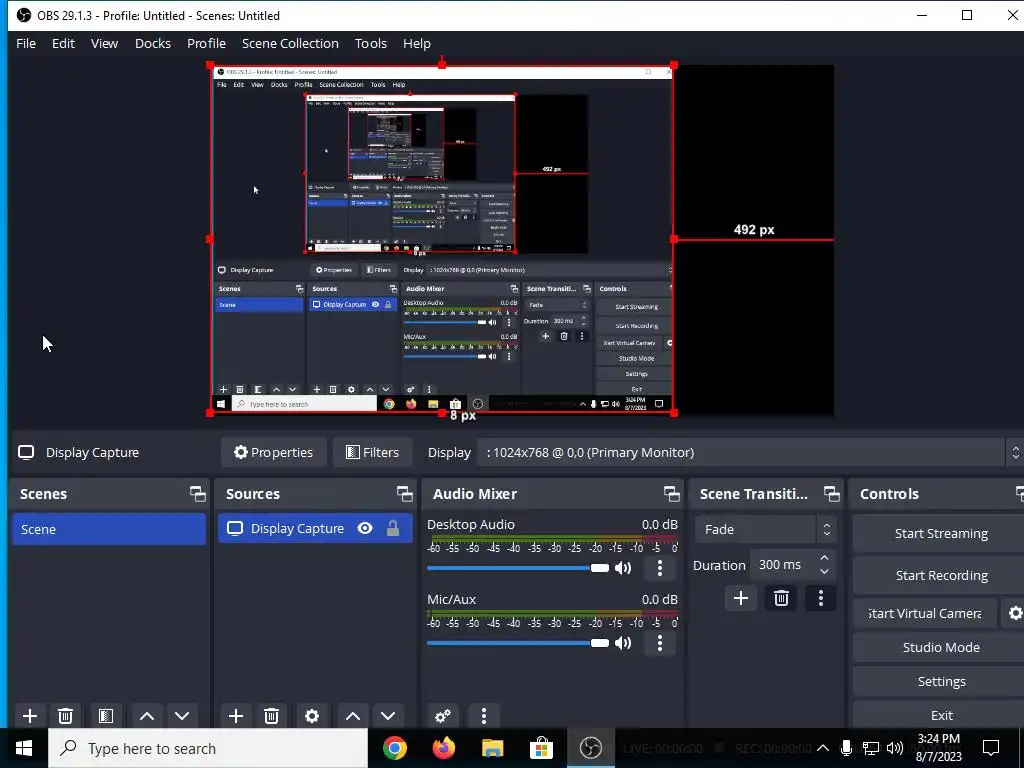Open the Tools menu
The image size is (1024, 768).
pyautogui.click(x=371, y=43)
